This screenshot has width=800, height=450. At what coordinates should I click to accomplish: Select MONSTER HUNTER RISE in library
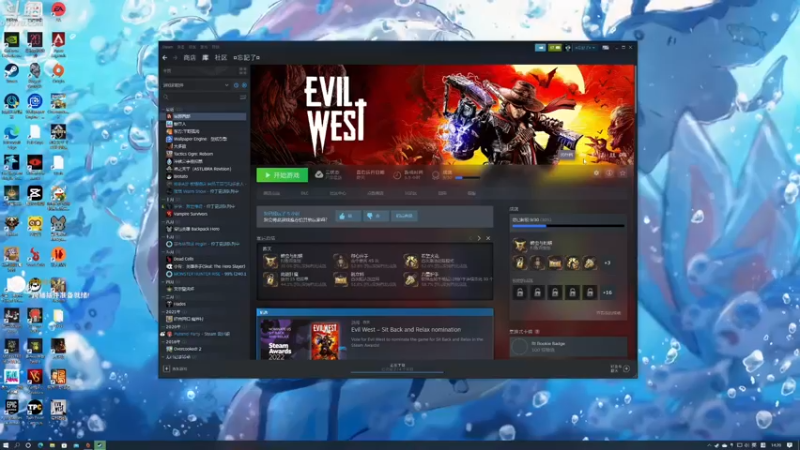(206, 274)
